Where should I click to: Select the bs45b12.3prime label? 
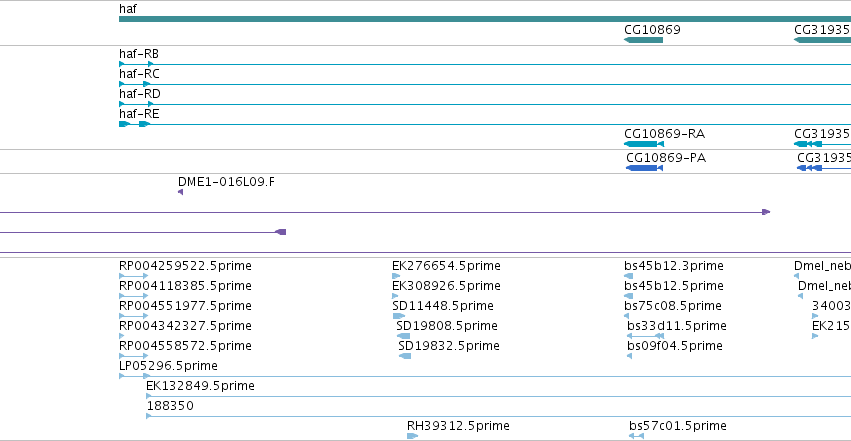(674, 266)
